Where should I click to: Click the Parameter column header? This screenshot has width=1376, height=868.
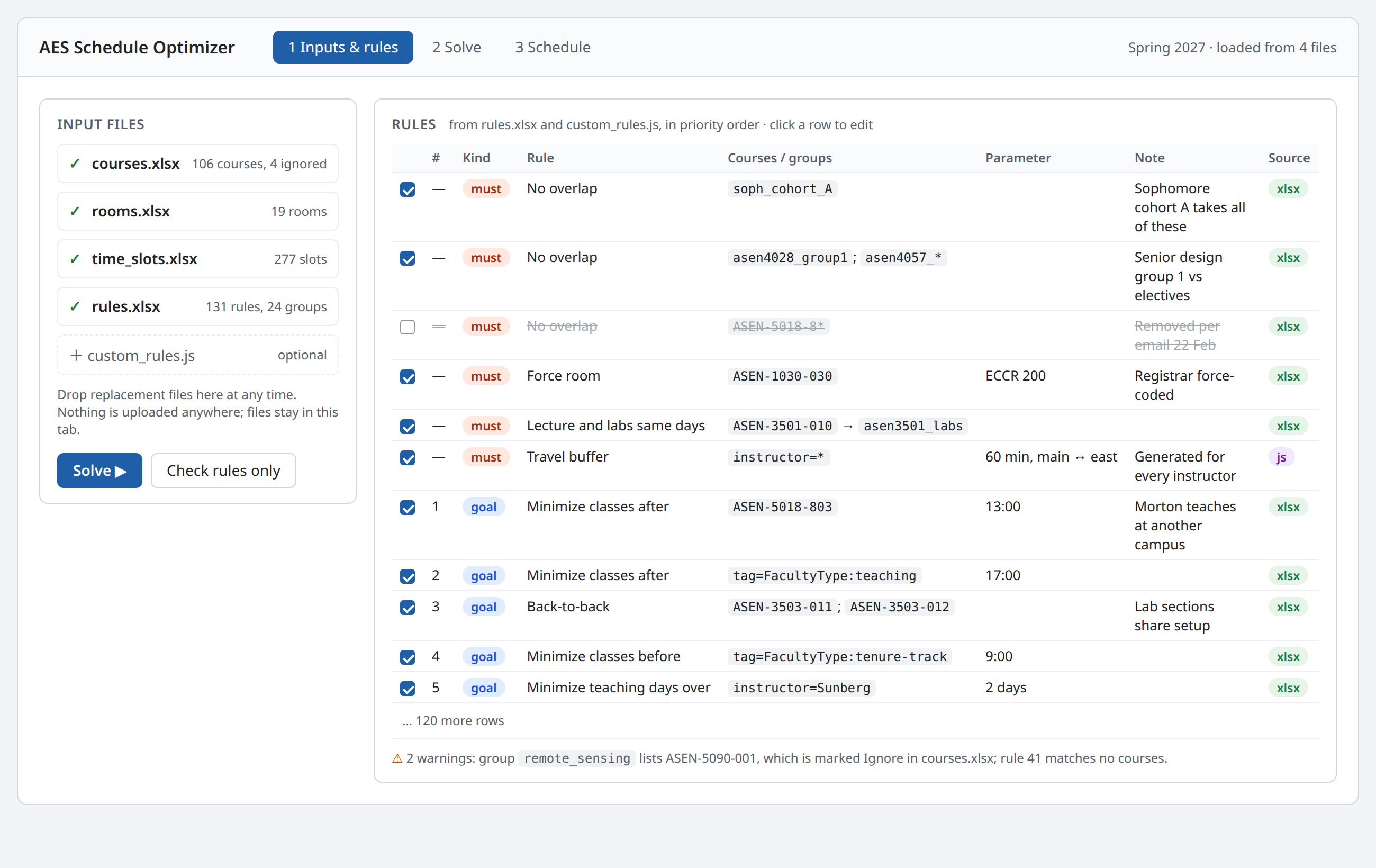(x=1018, y=158)
